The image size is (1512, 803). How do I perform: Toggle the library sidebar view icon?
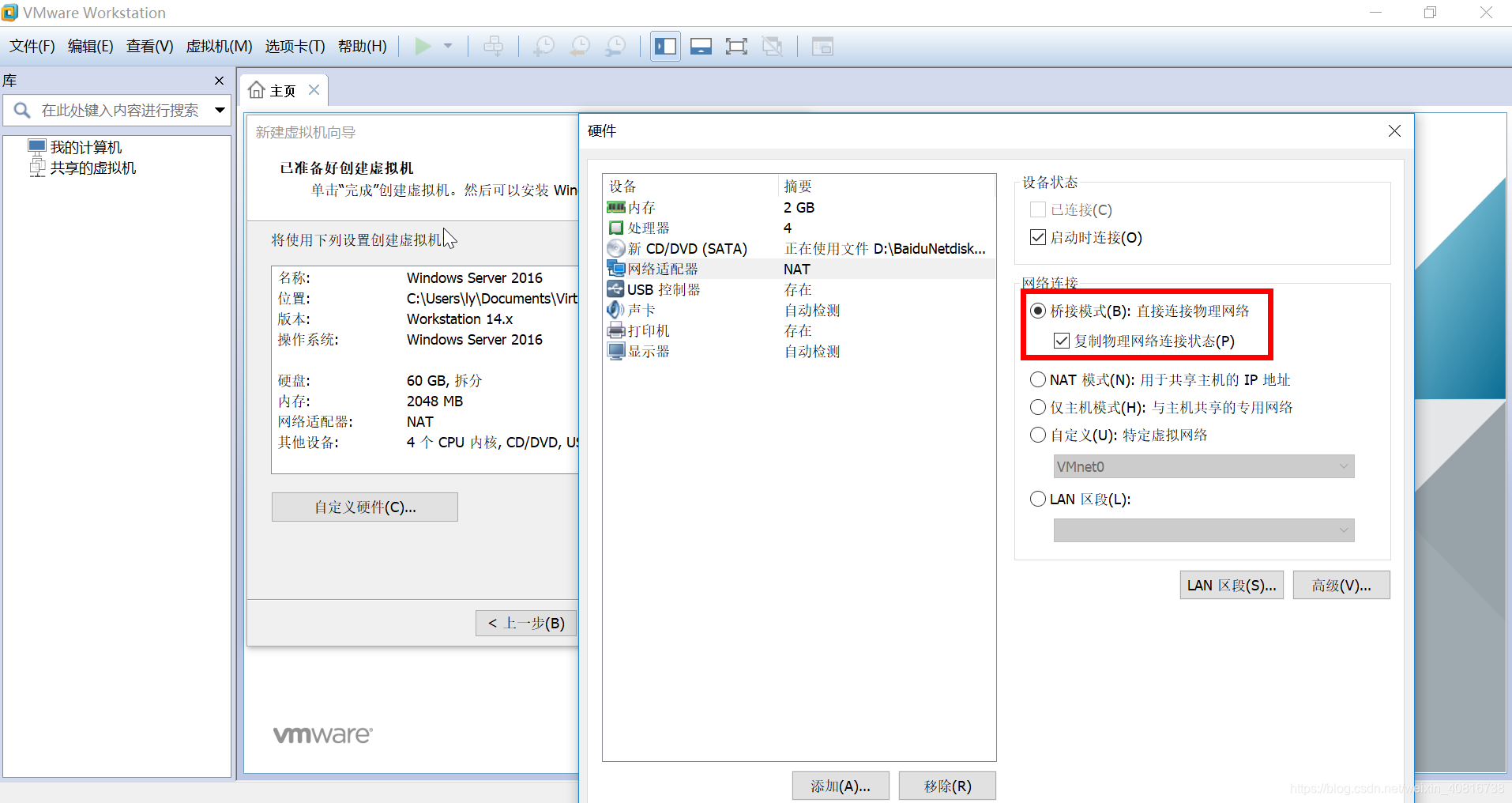[x=665, y=47]
